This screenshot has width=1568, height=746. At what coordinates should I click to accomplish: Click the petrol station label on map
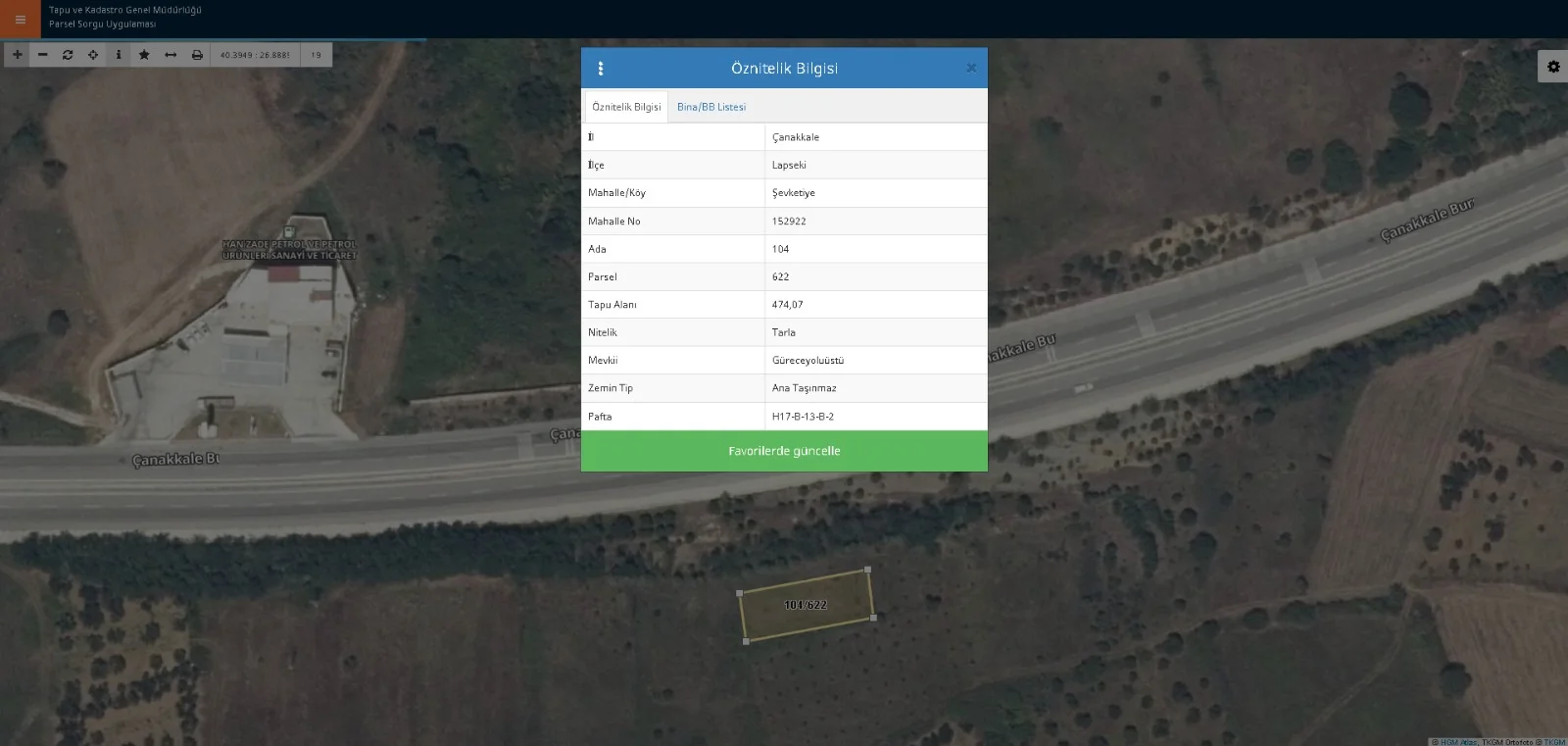coord(290,250)
